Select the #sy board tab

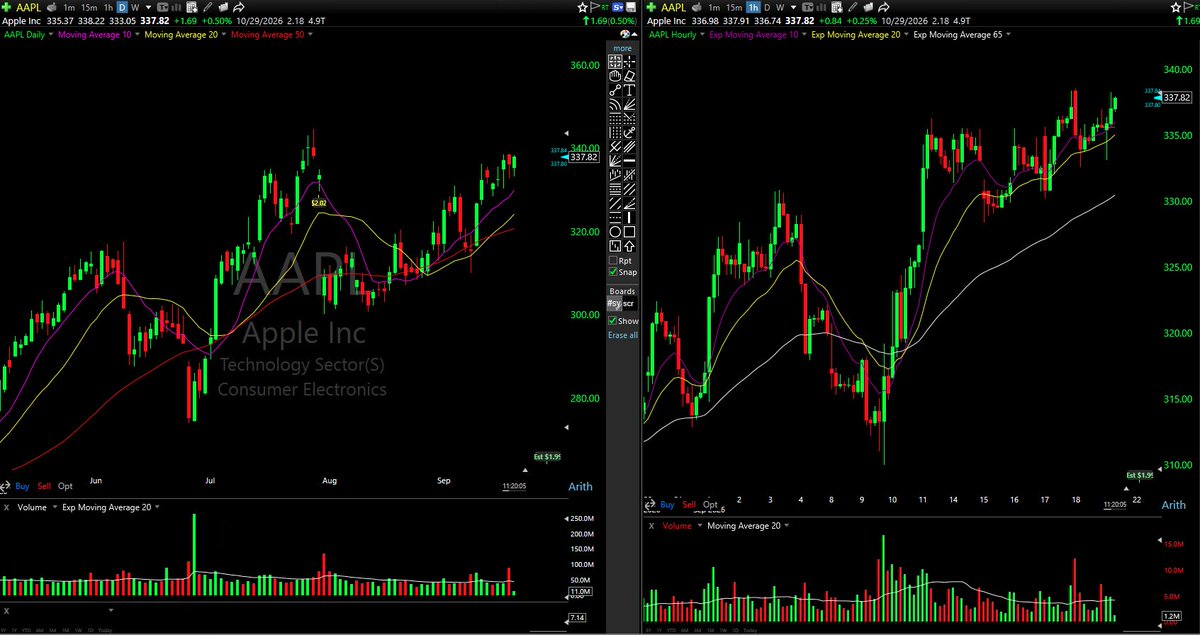(614, 303)
